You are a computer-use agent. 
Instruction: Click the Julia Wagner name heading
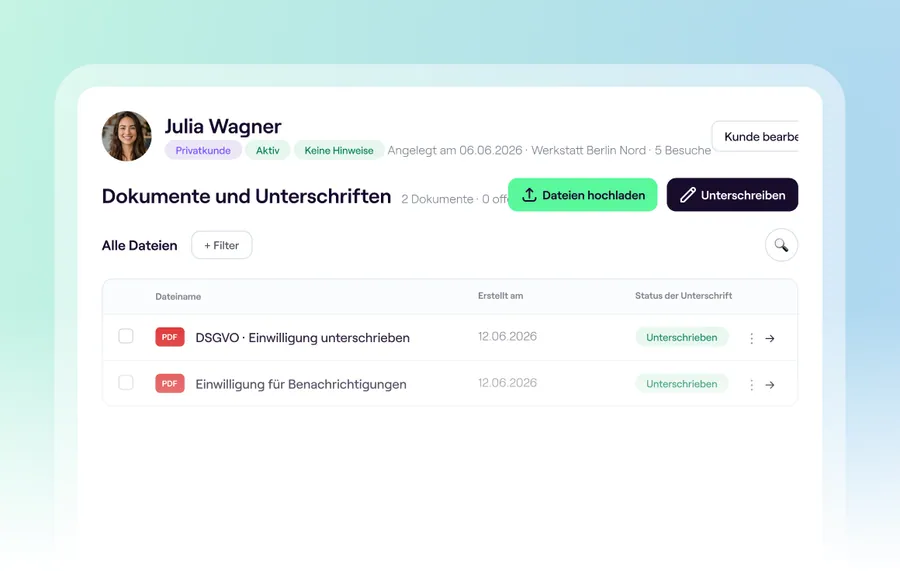point(223,126)
